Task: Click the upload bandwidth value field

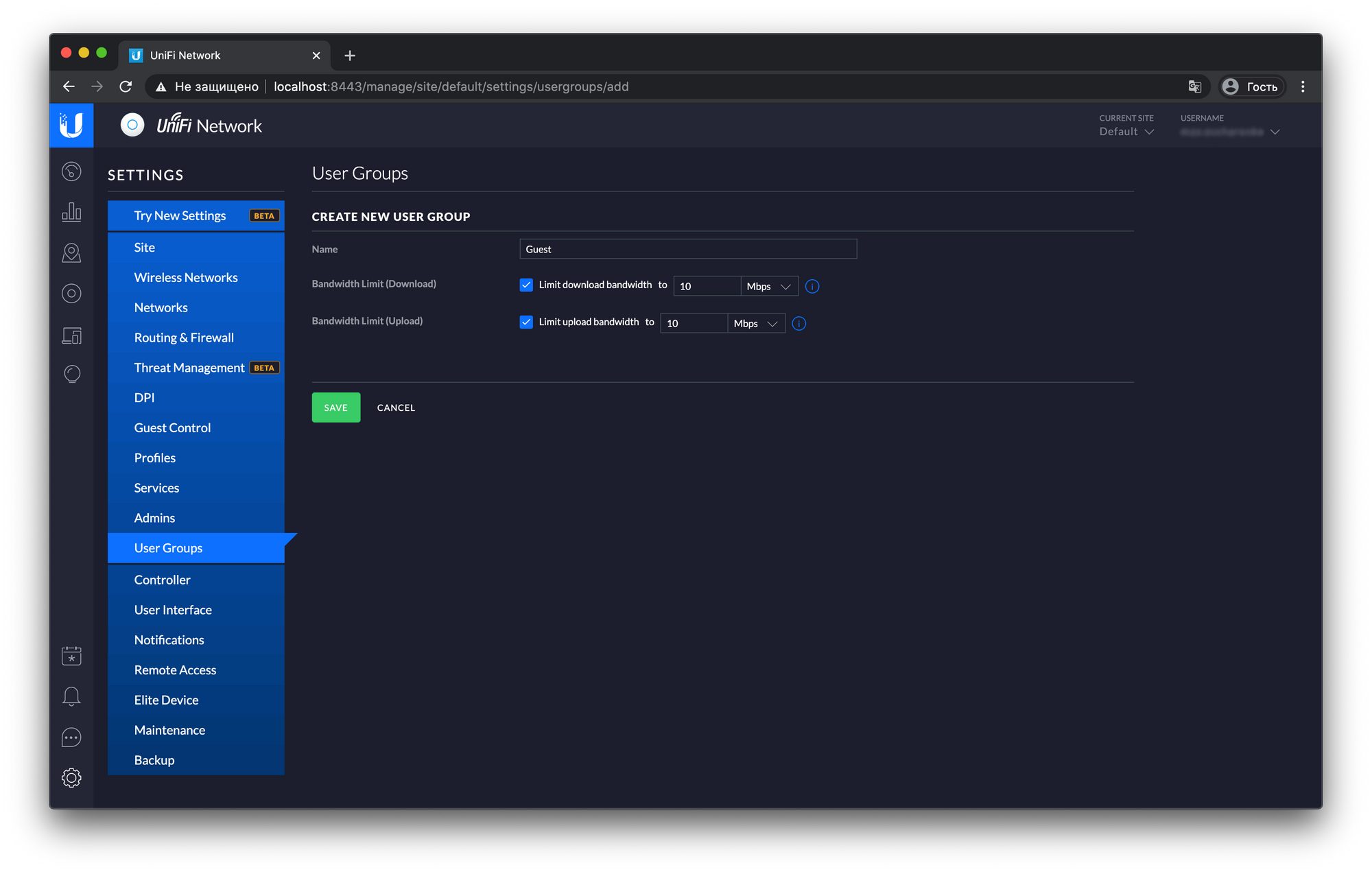Action: pos(694,323)
